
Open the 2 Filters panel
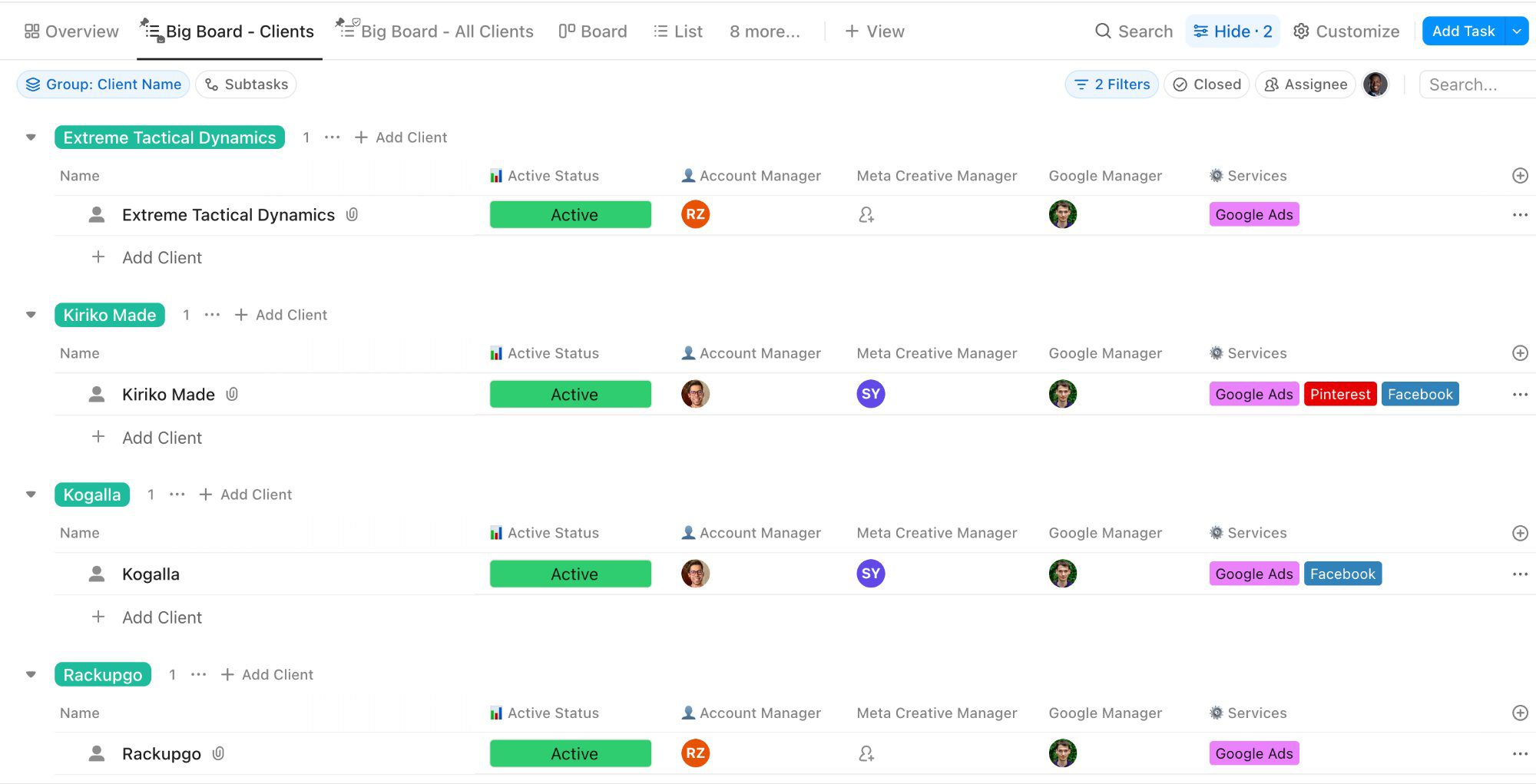tap(1111, 84)
